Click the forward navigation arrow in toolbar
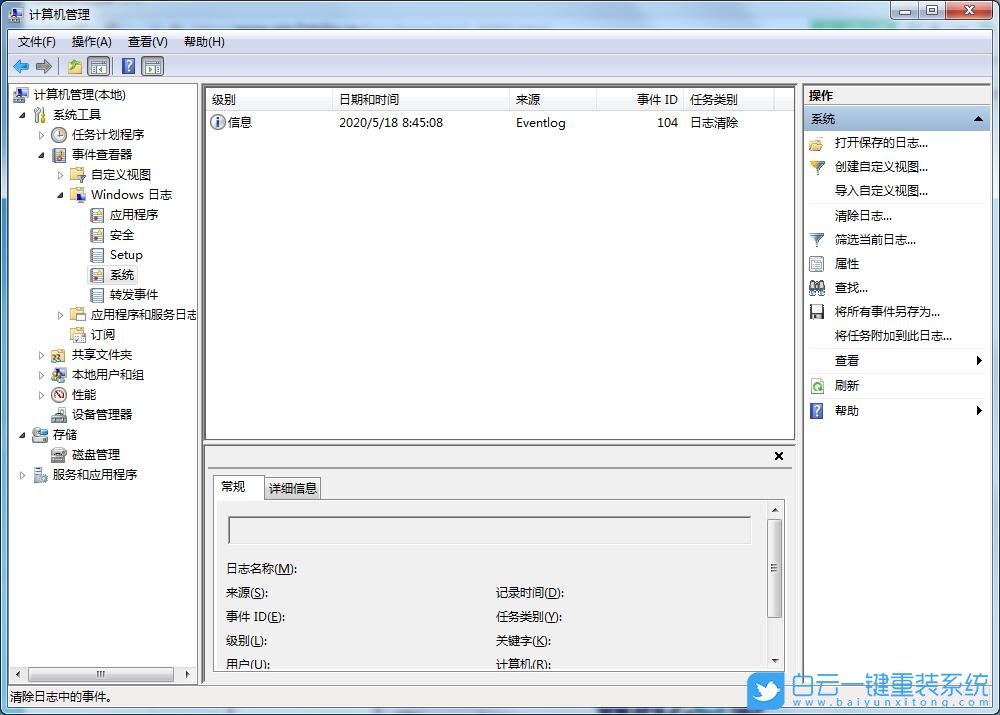The image size is (1000, 715). tap(43, 66)
